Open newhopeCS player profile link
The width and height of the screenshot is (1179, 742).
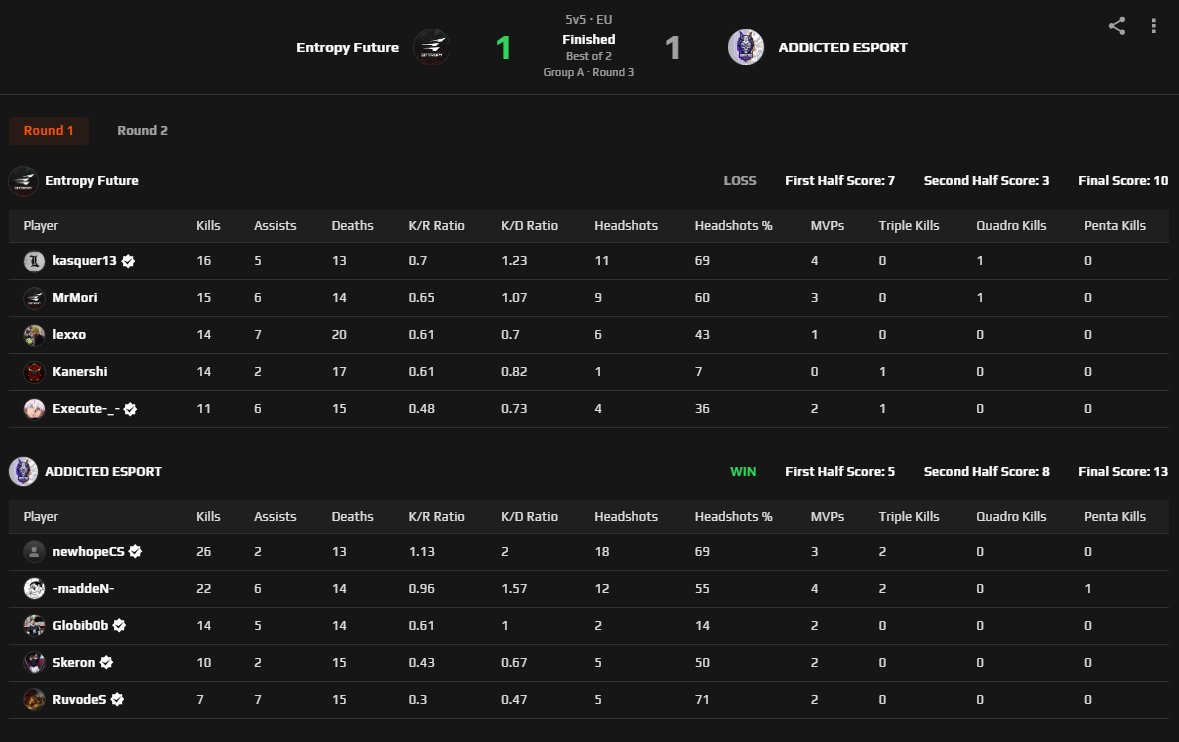88,551
